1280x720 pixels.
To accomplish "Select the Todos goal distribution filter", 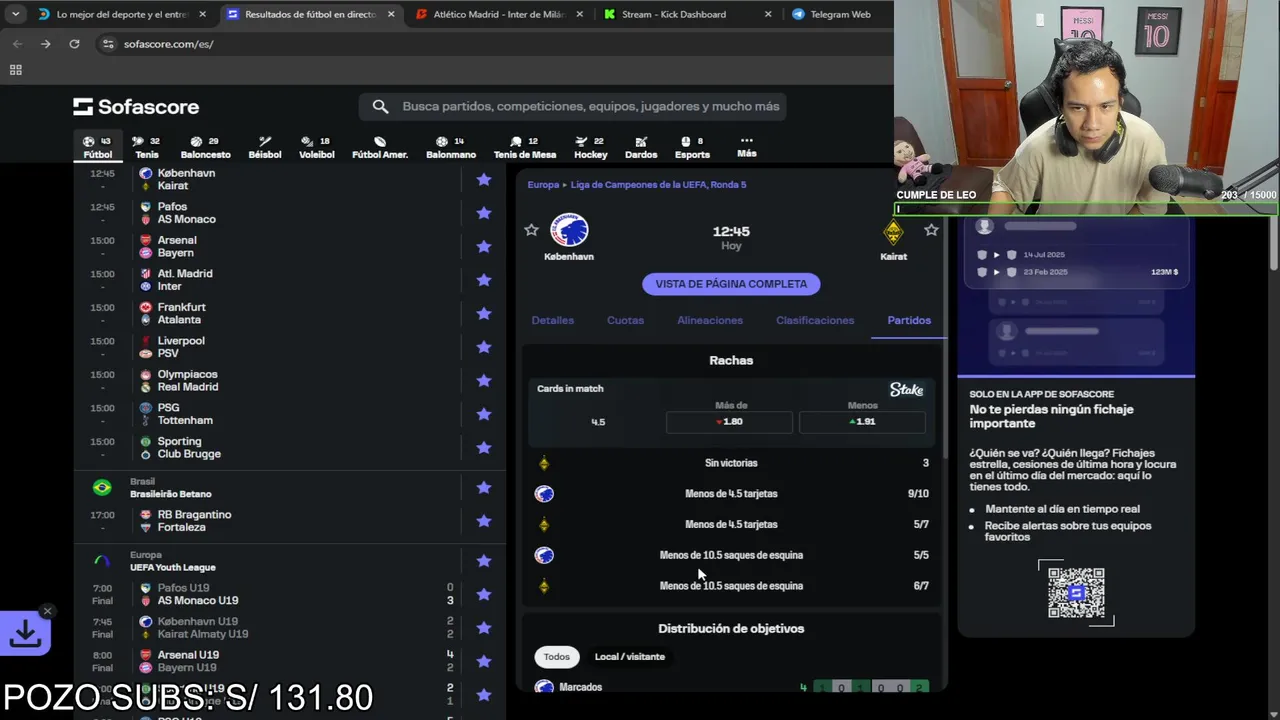I will (557, 657).
